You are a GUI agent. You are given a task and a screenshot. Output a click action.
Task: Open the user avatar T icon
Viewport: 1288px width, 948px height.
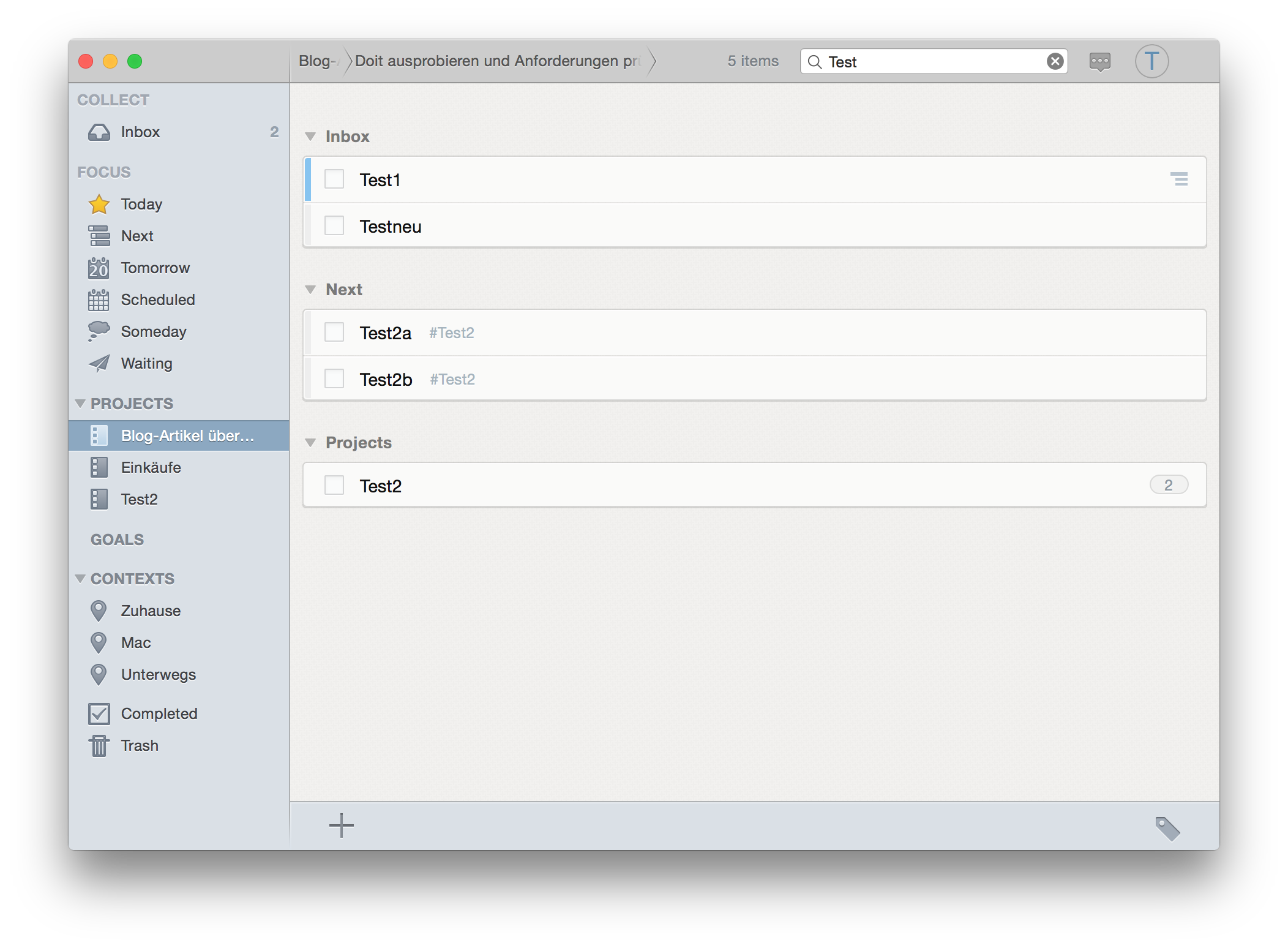[1151, 61]
